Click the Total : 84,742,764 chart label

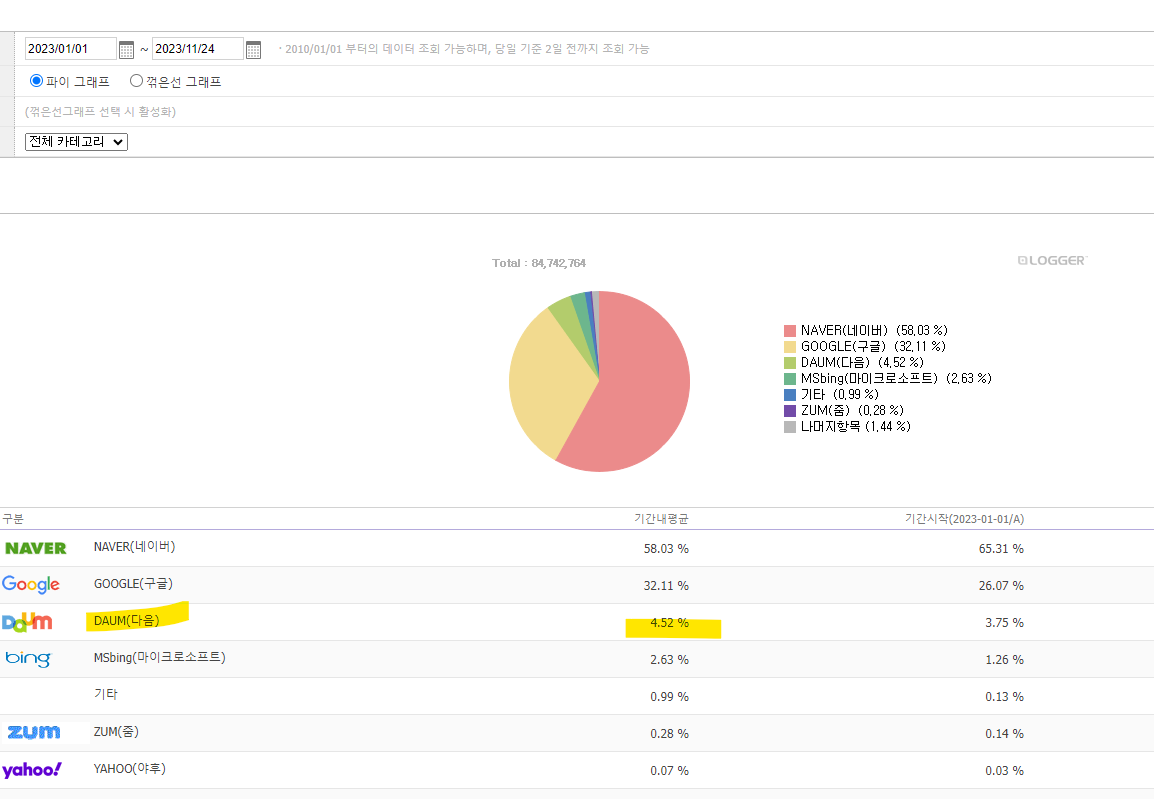539,263
